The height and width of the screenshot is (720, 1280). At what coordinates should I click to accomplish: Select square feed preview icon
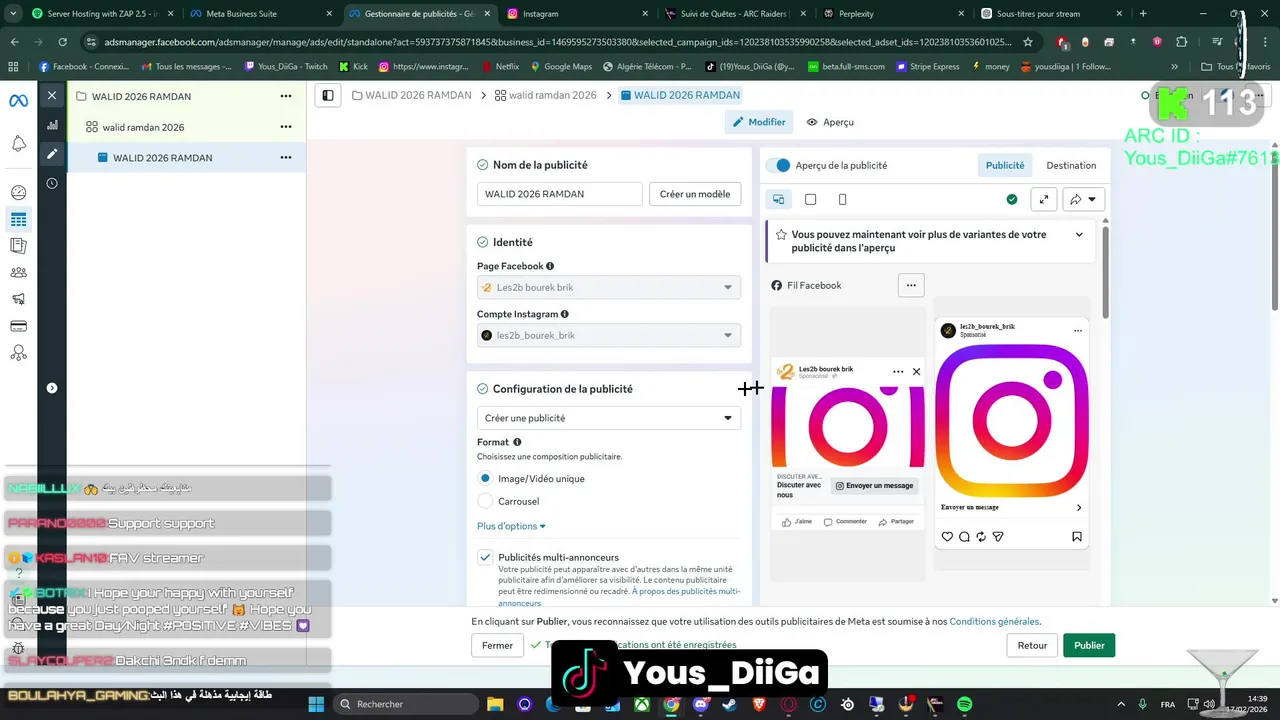point(810,199)
